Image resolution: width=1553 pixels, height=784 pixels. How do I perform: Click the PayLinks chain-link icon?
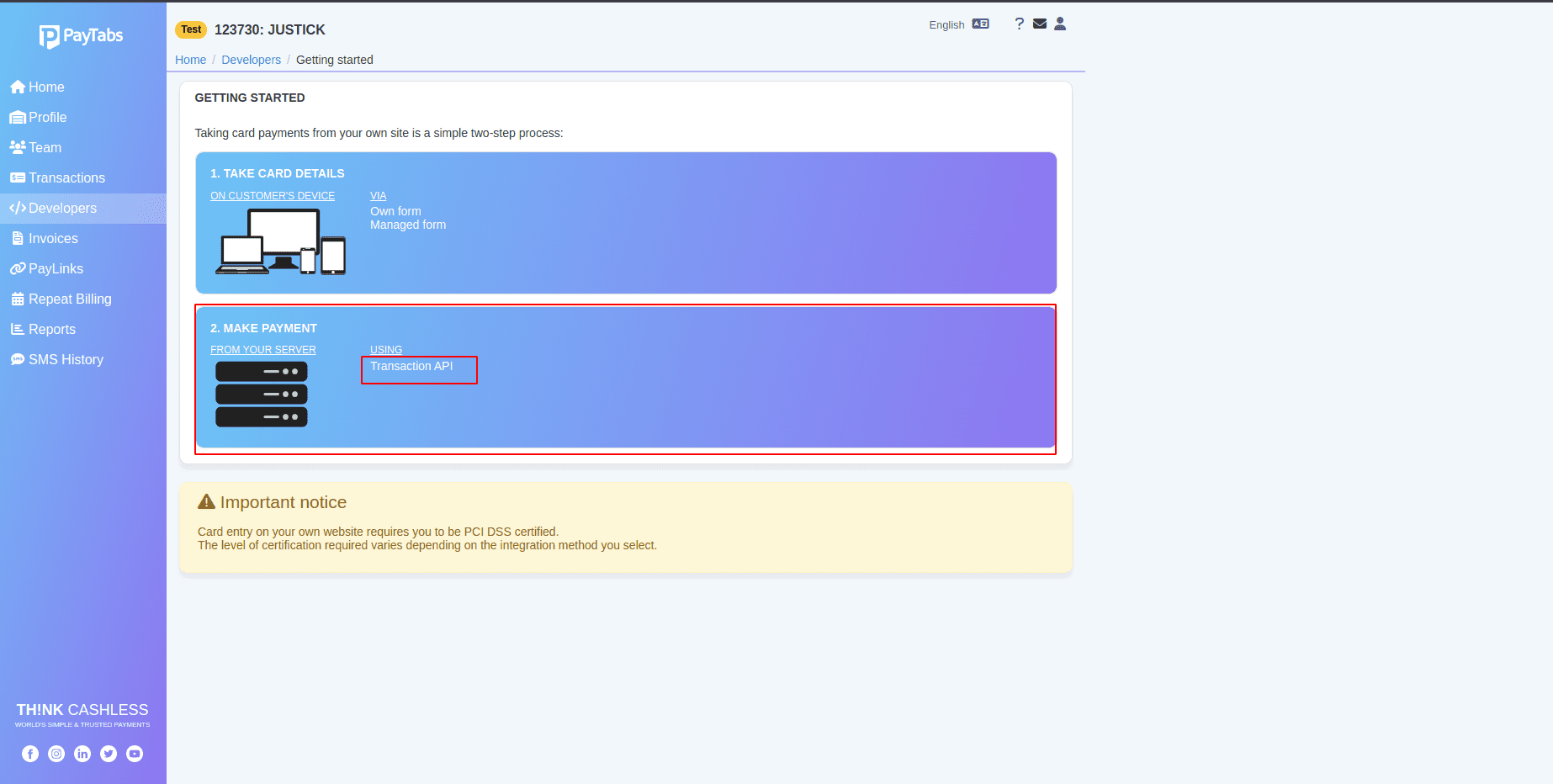pyautogui.click(x=18, y=268)
